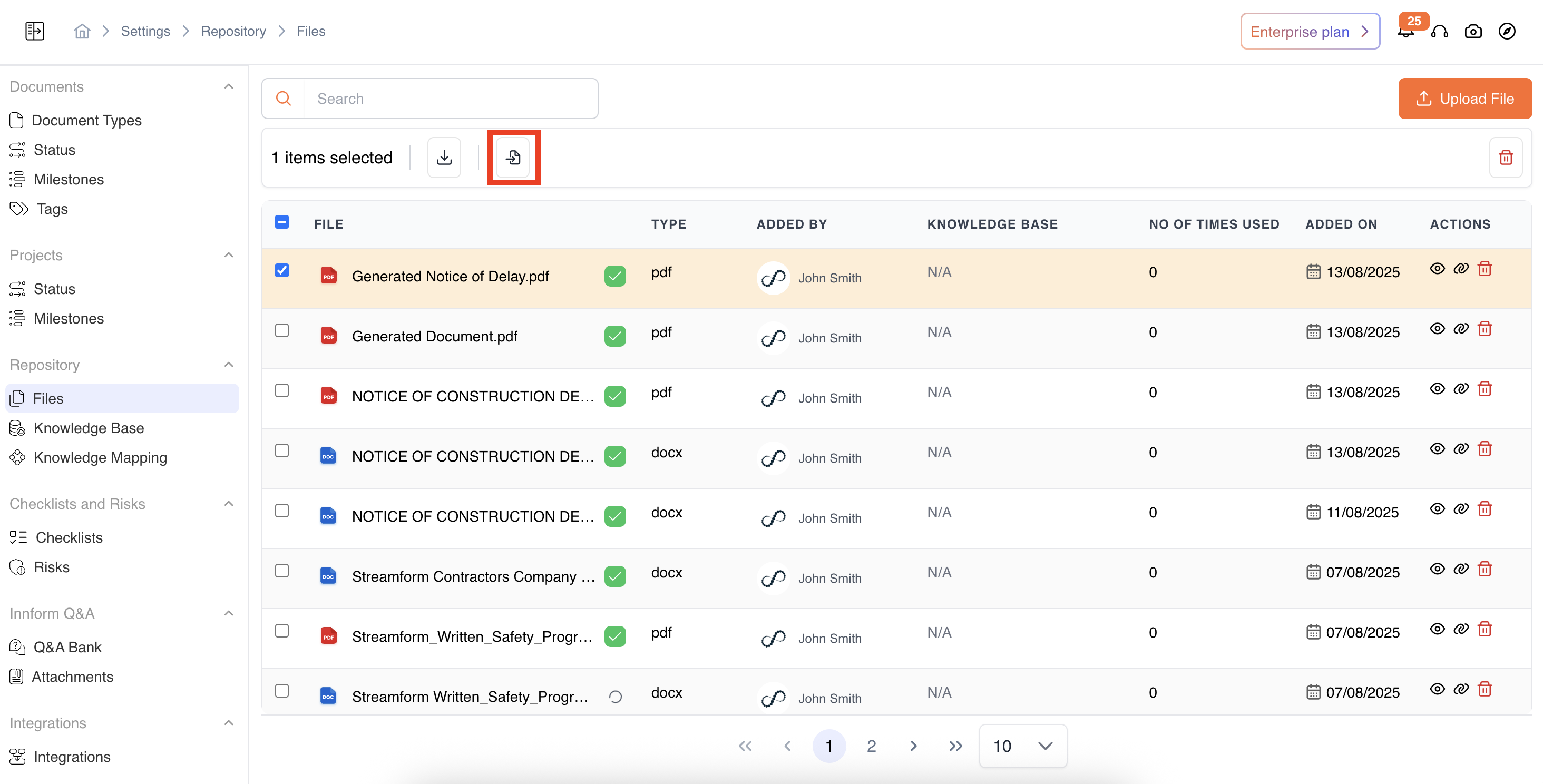The image size is (1543, 784).
Task: Open the page size dropdown showing 10
Action: (1022, 746)
